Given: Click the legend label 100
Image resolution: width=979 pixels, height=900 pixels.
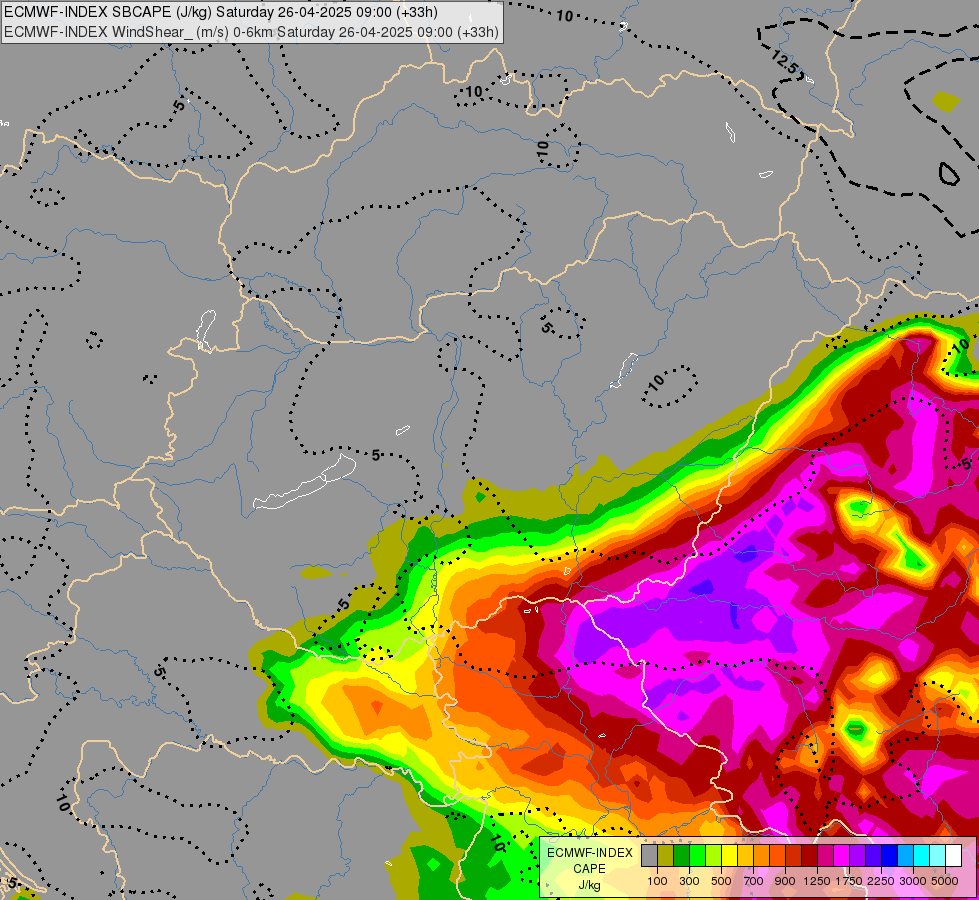Looking at the screenshot, I should tap(657, 881).
